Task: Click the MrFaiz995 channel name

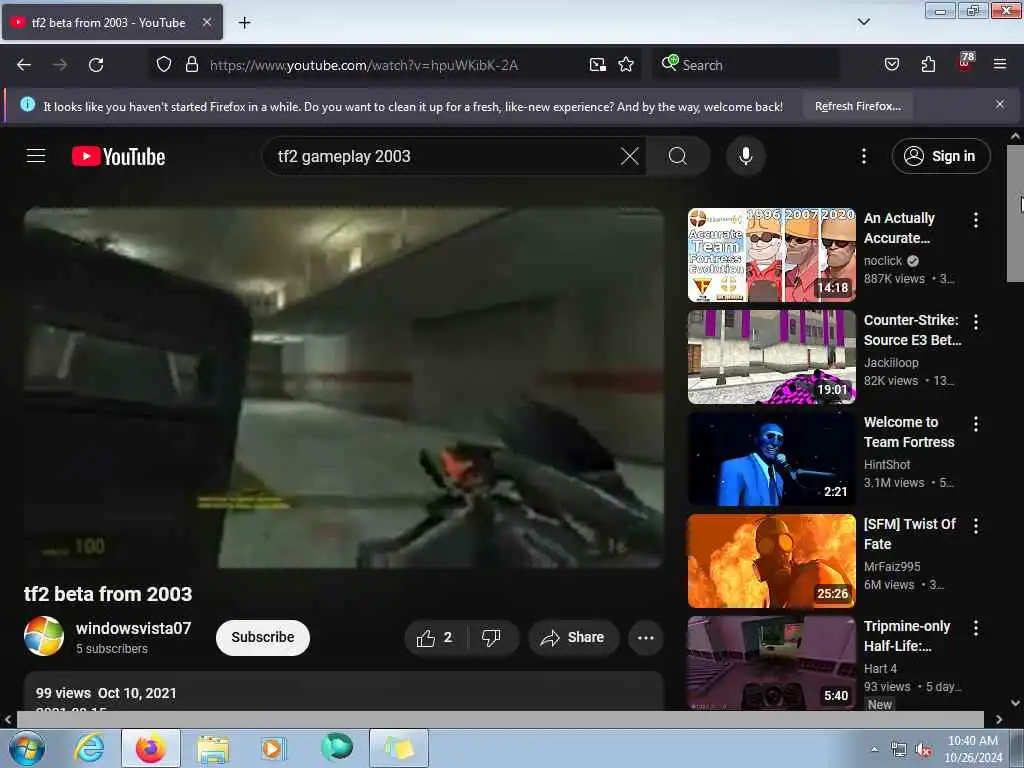Action: pyautogui.click(x=892, y=566)
